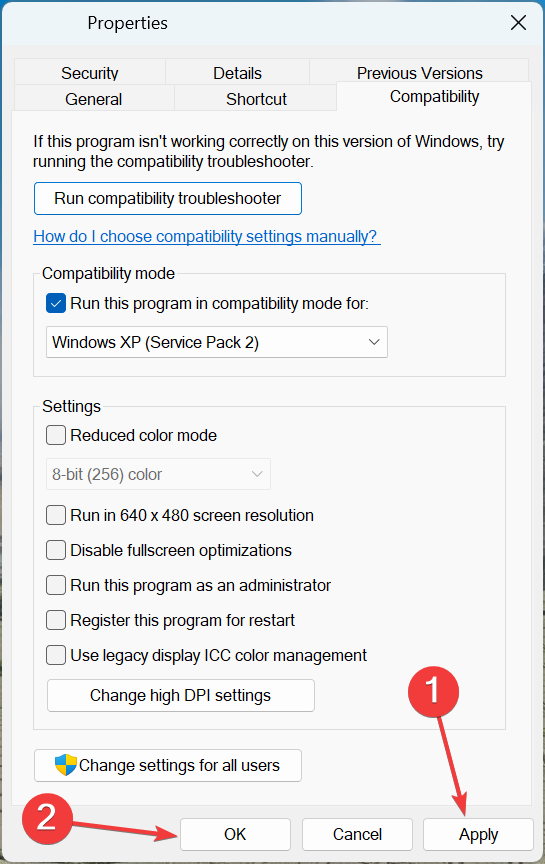Open the Windows XP (Service Pack 2) dropdown
This screenshot has height=864, width=545.
[217, 342]
